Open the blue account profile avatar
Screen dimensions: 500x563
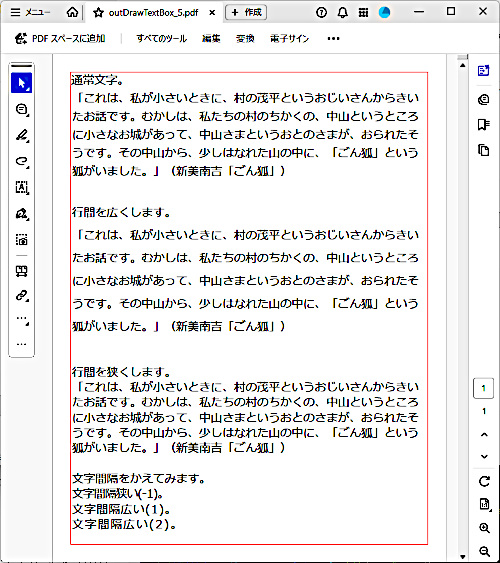384,12
